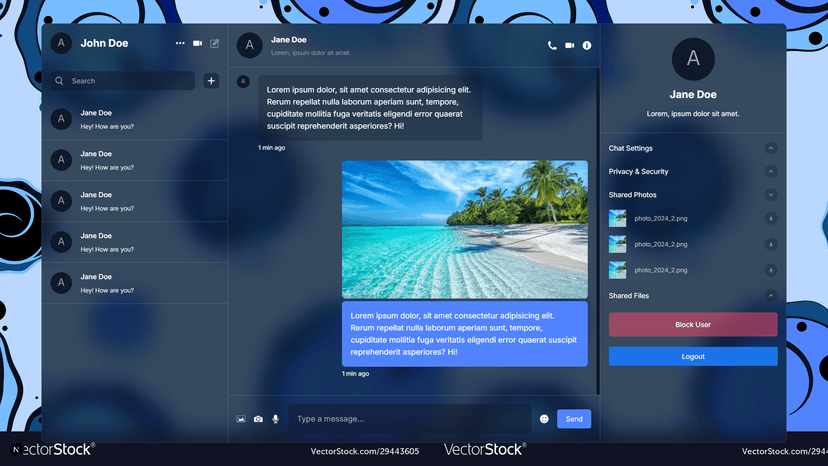Click the small avatar beside received message
Viewport: 828px width, 466px height.
click(x=243, y=81)
